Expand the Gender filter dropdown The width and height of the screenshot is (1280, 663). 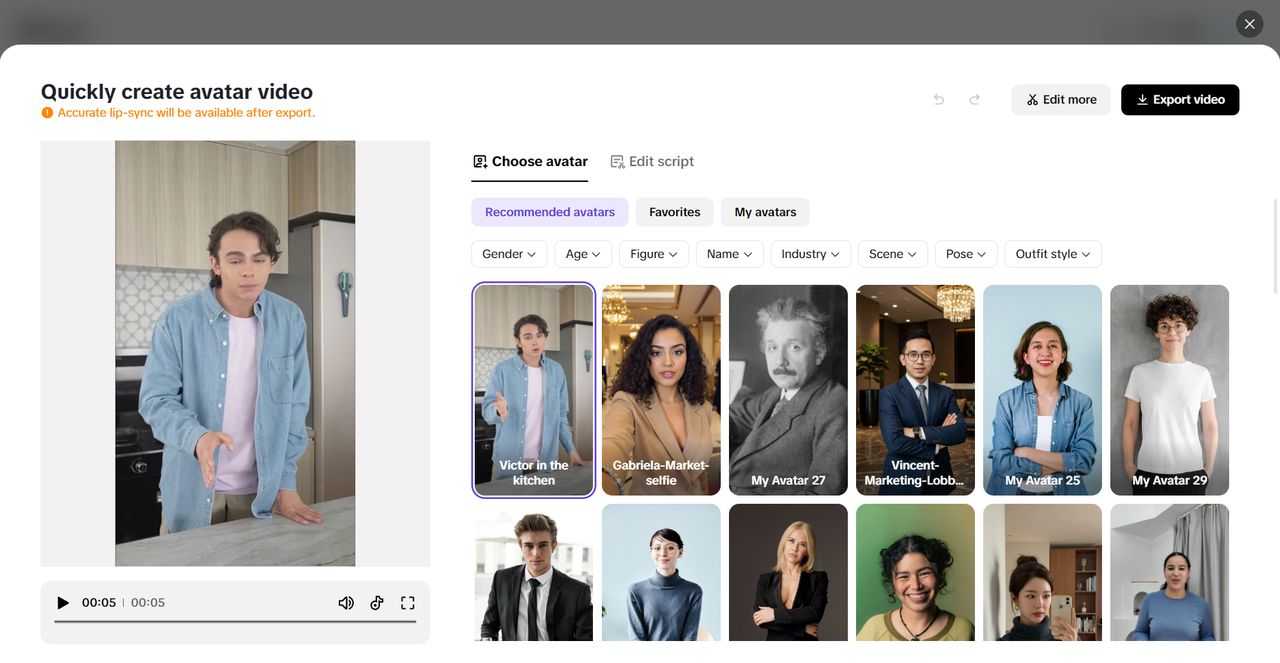click(510, 254)
